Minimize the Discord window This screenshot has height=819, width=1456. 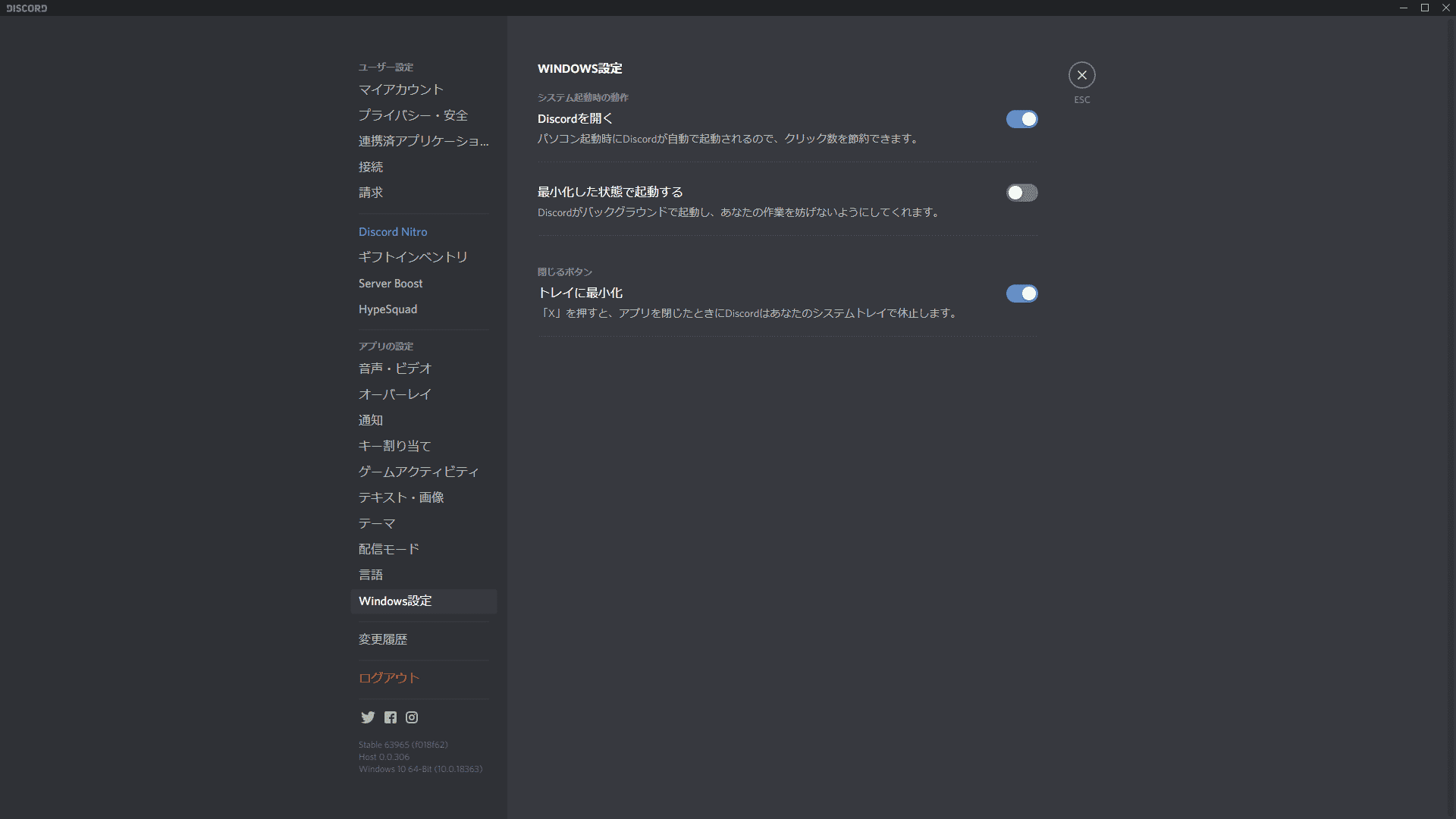[1404, 8]
